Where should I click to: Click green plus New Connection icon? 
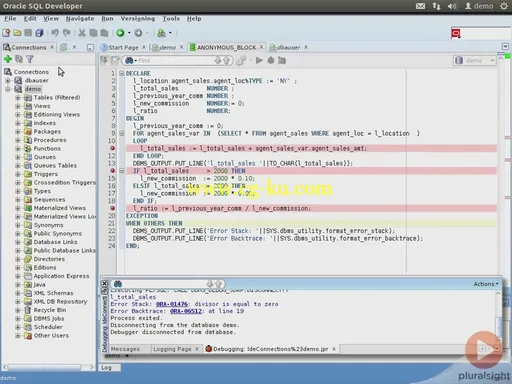click(8, 59)
